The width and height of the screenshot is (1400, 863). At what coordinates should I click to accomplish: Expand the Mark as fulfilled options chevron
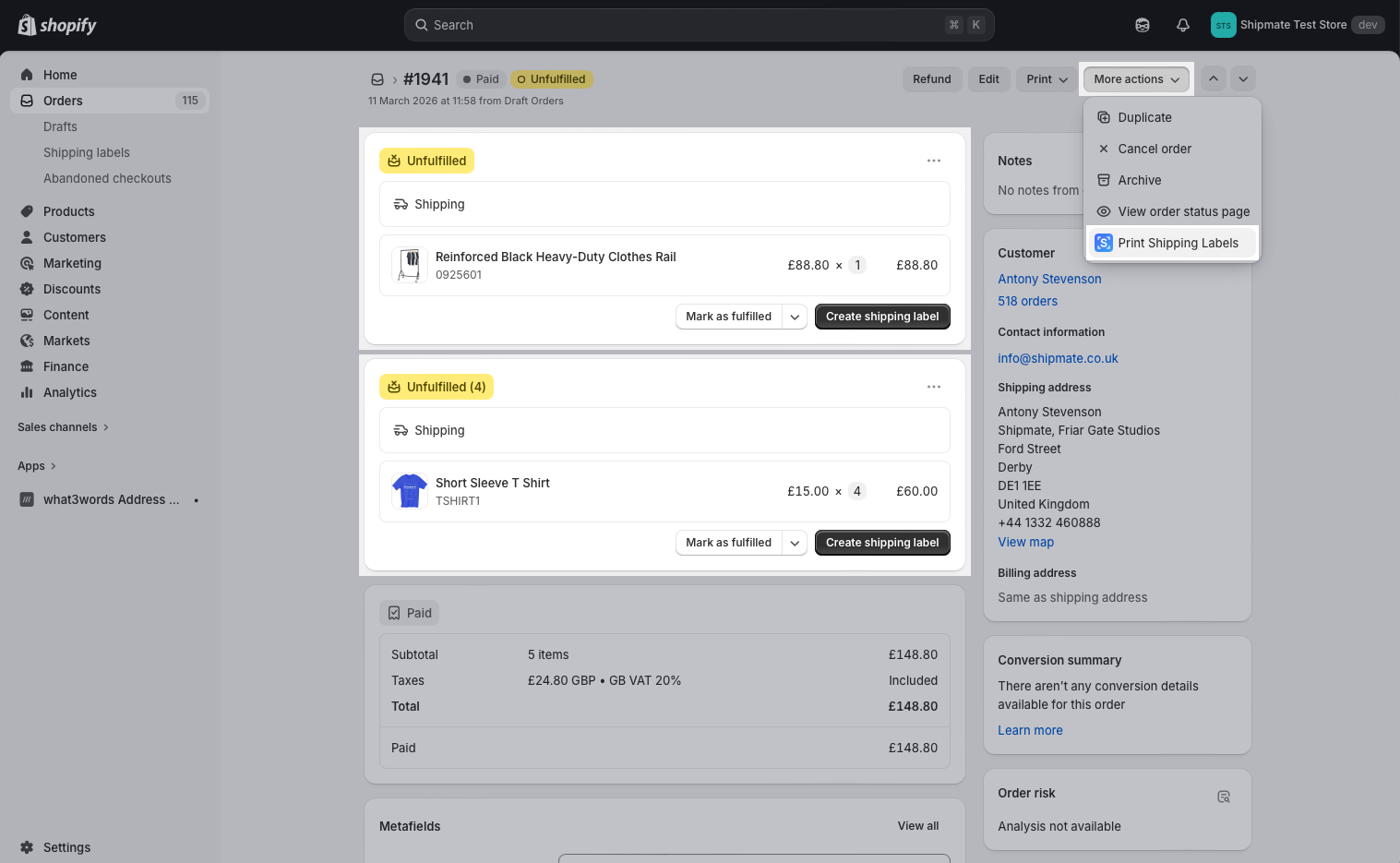[x=794, y=316]
